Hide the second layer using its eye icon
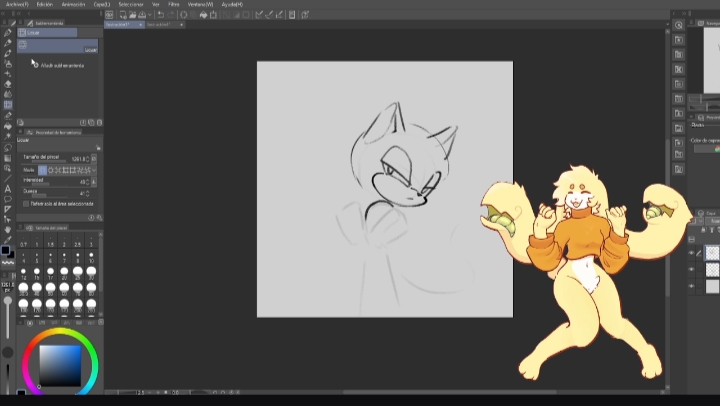This screenshot has width=720, height=406. (x=690, y=269)
